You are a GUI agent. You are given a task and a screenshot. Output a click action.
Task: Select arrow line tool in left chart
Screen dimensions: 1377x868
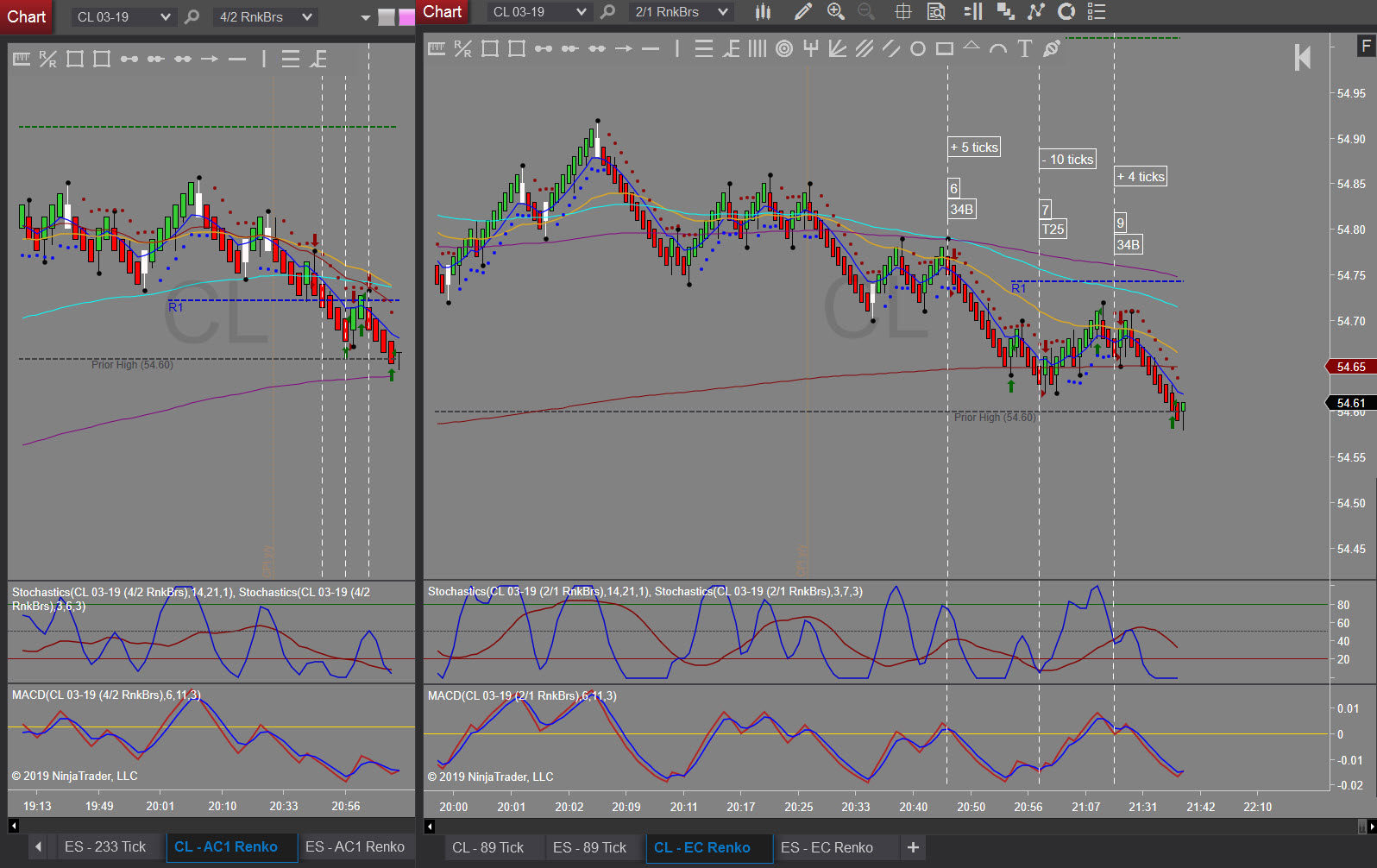tap(210, 59)
